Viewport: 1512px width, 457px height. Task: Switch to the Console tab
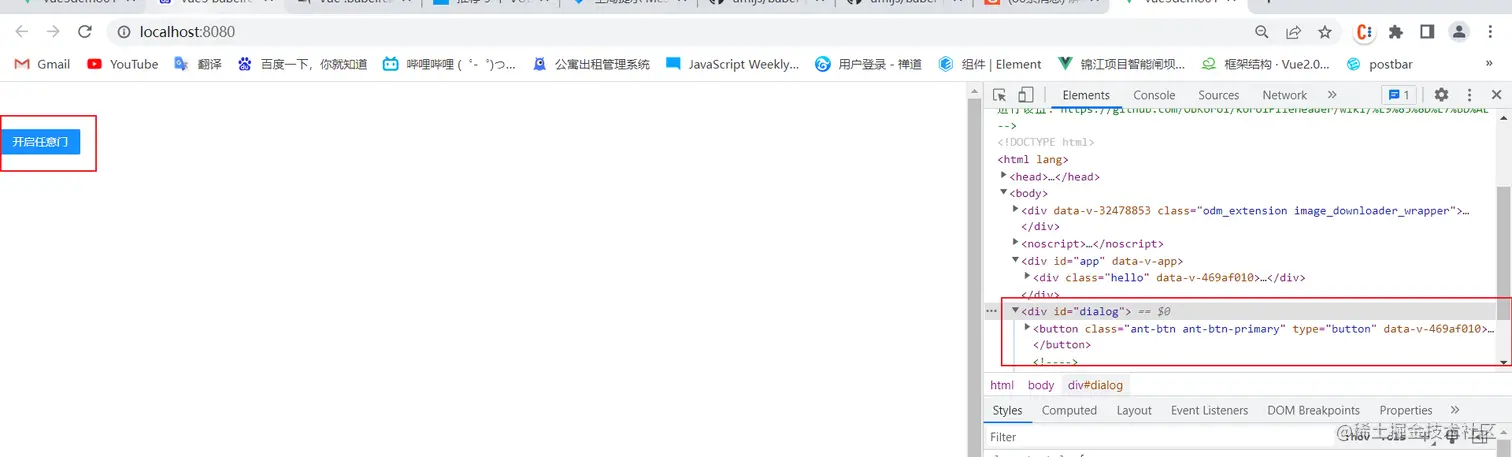(1154, 95)
